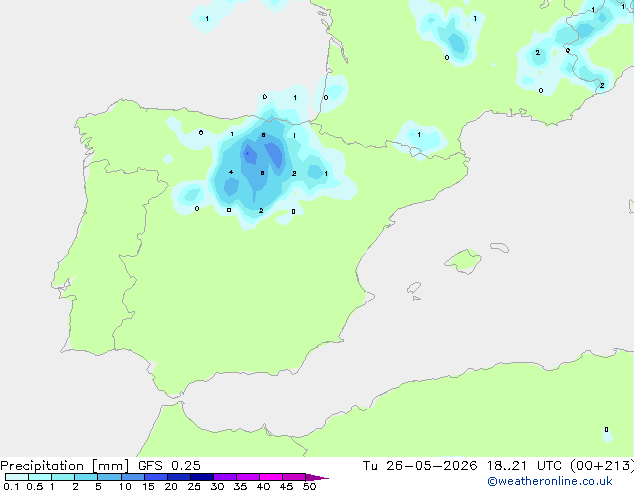Click Mallorca island on the map
This screenshot has height=490, width=634.
tap(464, 261)
